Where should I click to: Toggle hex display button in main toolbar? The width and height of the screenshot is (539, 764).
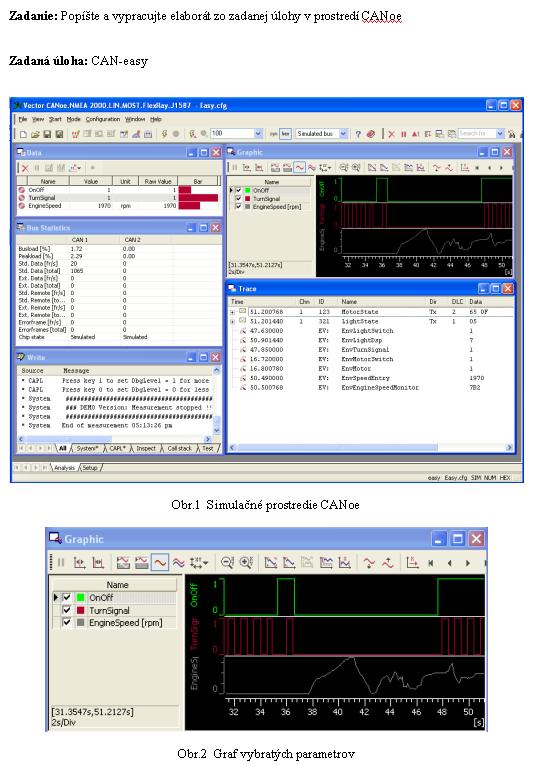pos(286,134)
